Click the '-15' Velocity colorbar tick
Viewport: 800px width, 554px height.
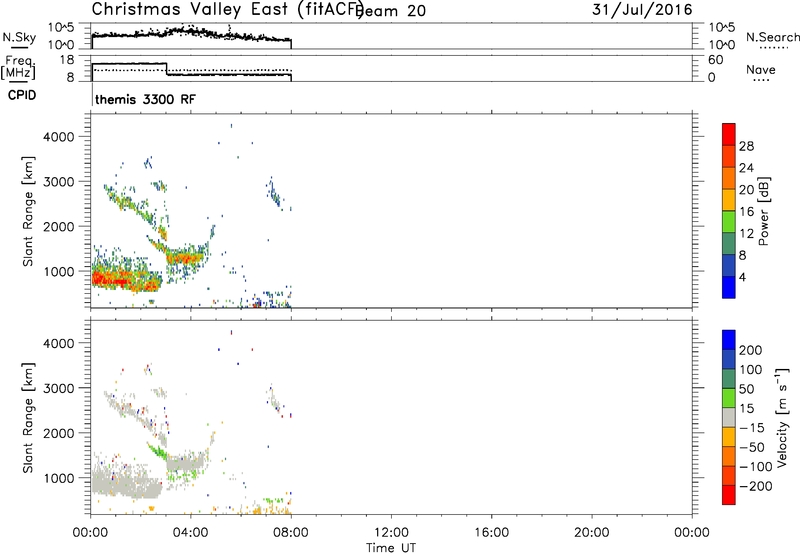pos(752,428)
